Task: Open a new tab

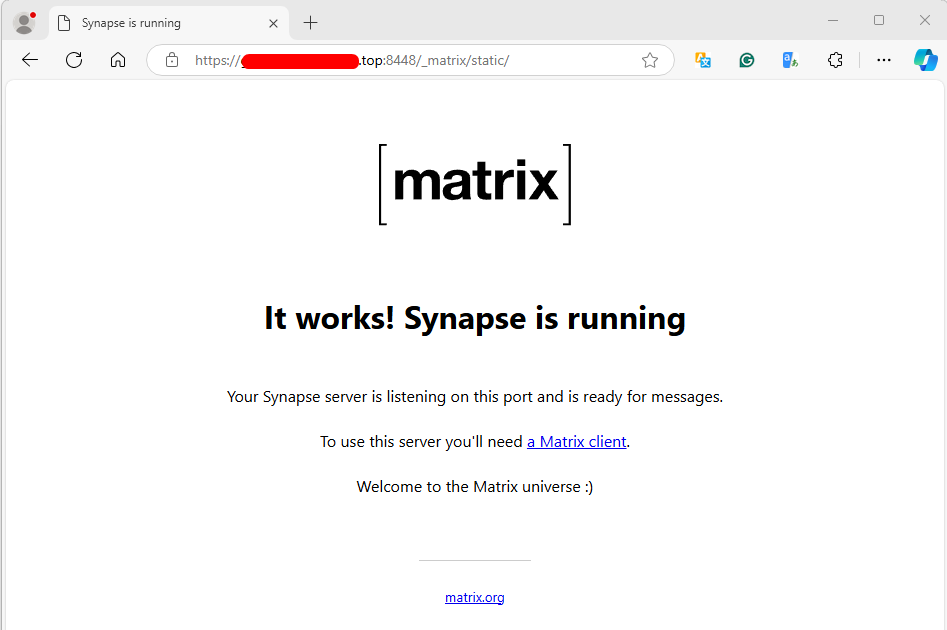Action: tap(310, 23)
